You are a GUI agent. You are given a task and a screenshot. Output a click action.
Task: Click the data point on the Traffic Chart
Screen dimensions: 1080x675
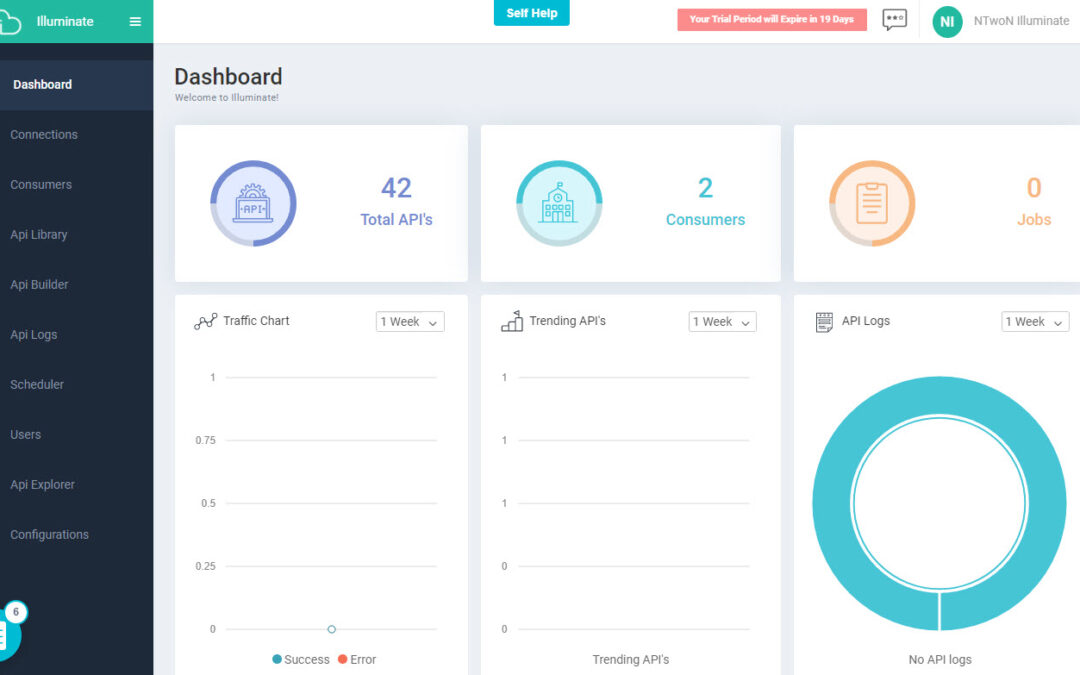[x=331, y=629]
